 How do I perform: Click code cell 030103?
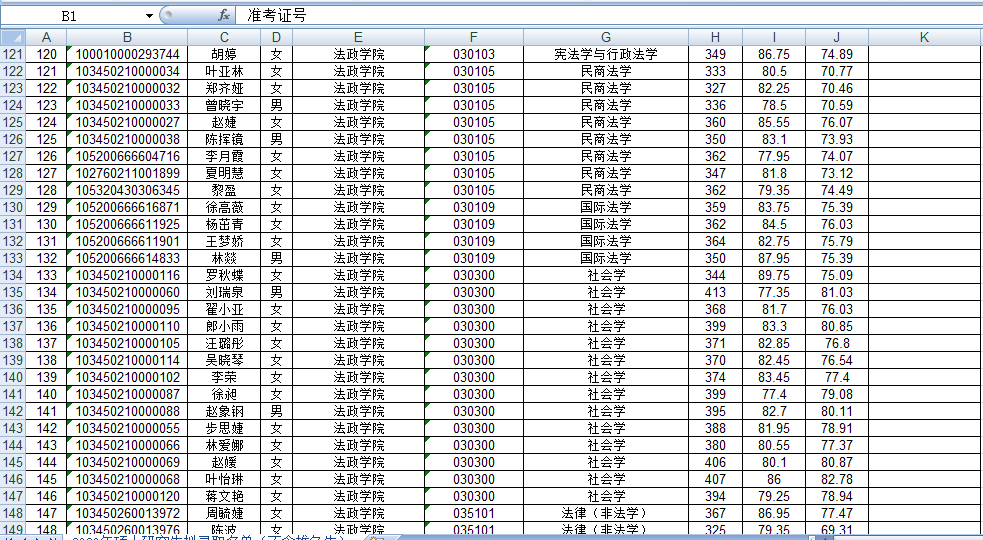(473, 55)
